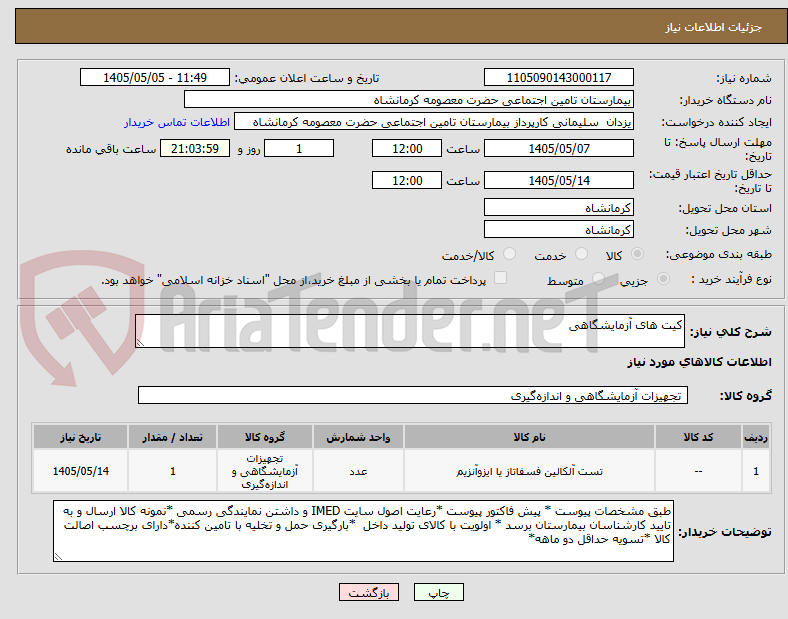The image size is (788, 619).
Task: Click the remaining time countdown field
Action: pos(194,149)
